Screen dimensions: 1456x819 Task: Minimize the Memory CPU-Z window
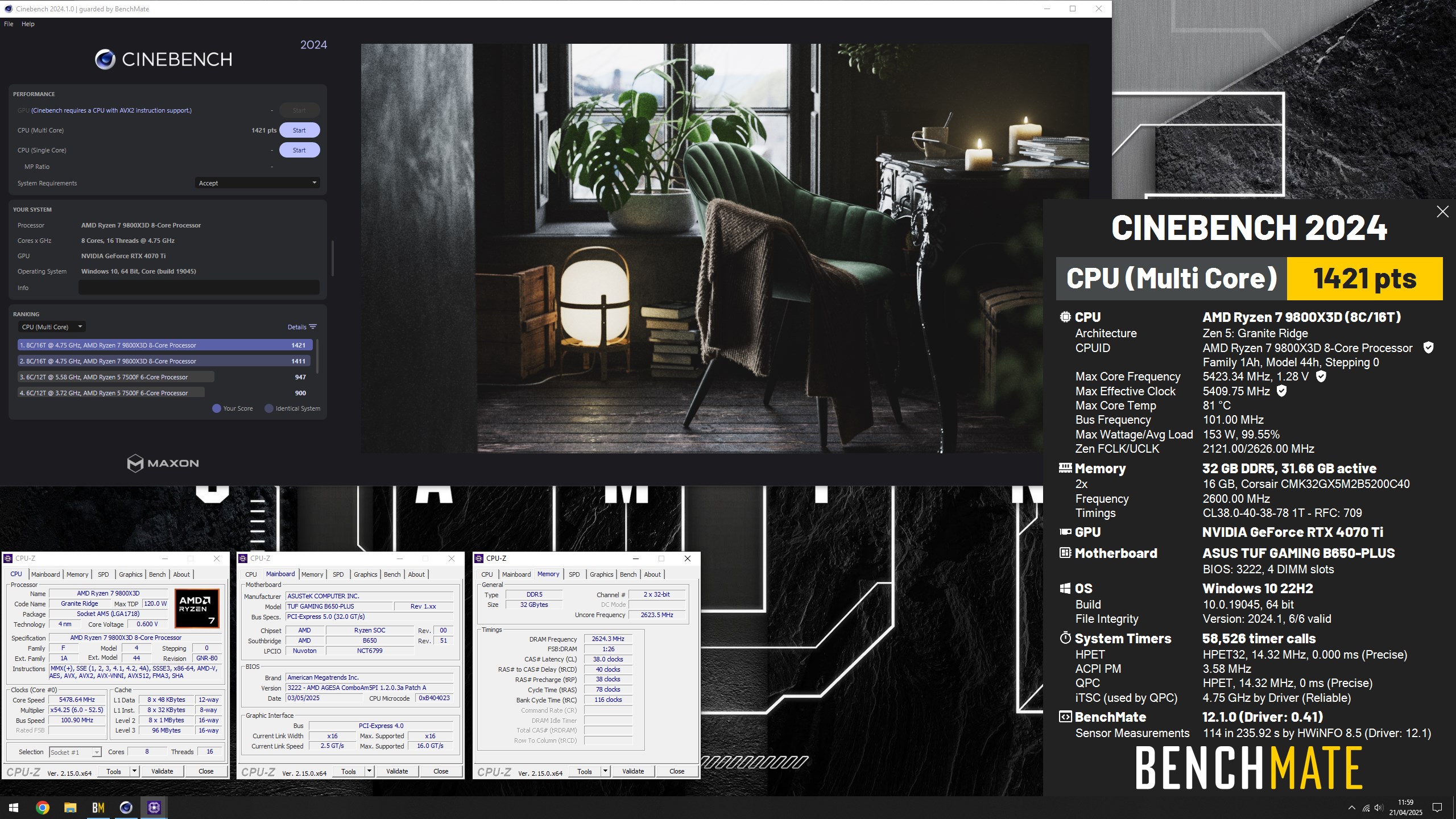[x=636, y=559]
